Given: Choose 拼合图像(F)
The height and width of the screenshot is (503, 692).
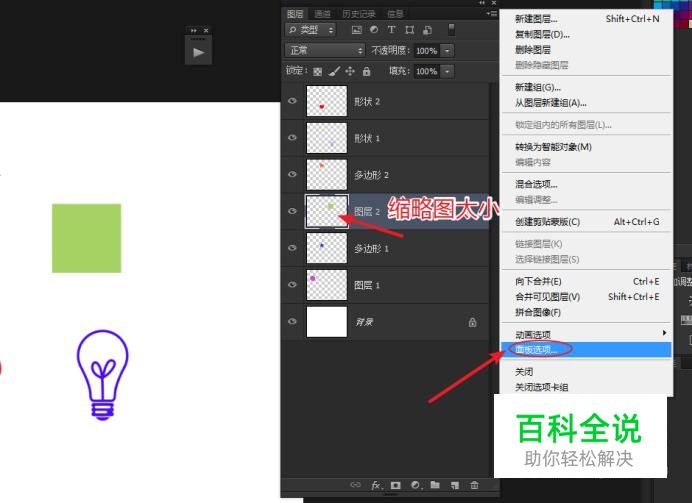Looking at the screenshot, I should point(586,312).
